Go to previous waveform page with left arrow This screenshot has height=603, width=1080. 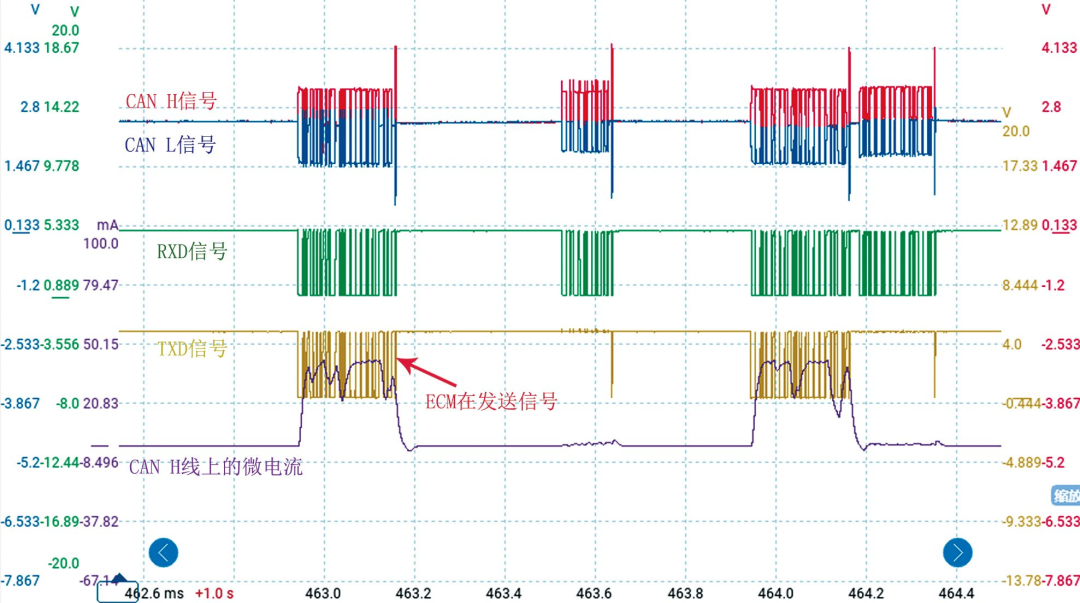[163, 552]
